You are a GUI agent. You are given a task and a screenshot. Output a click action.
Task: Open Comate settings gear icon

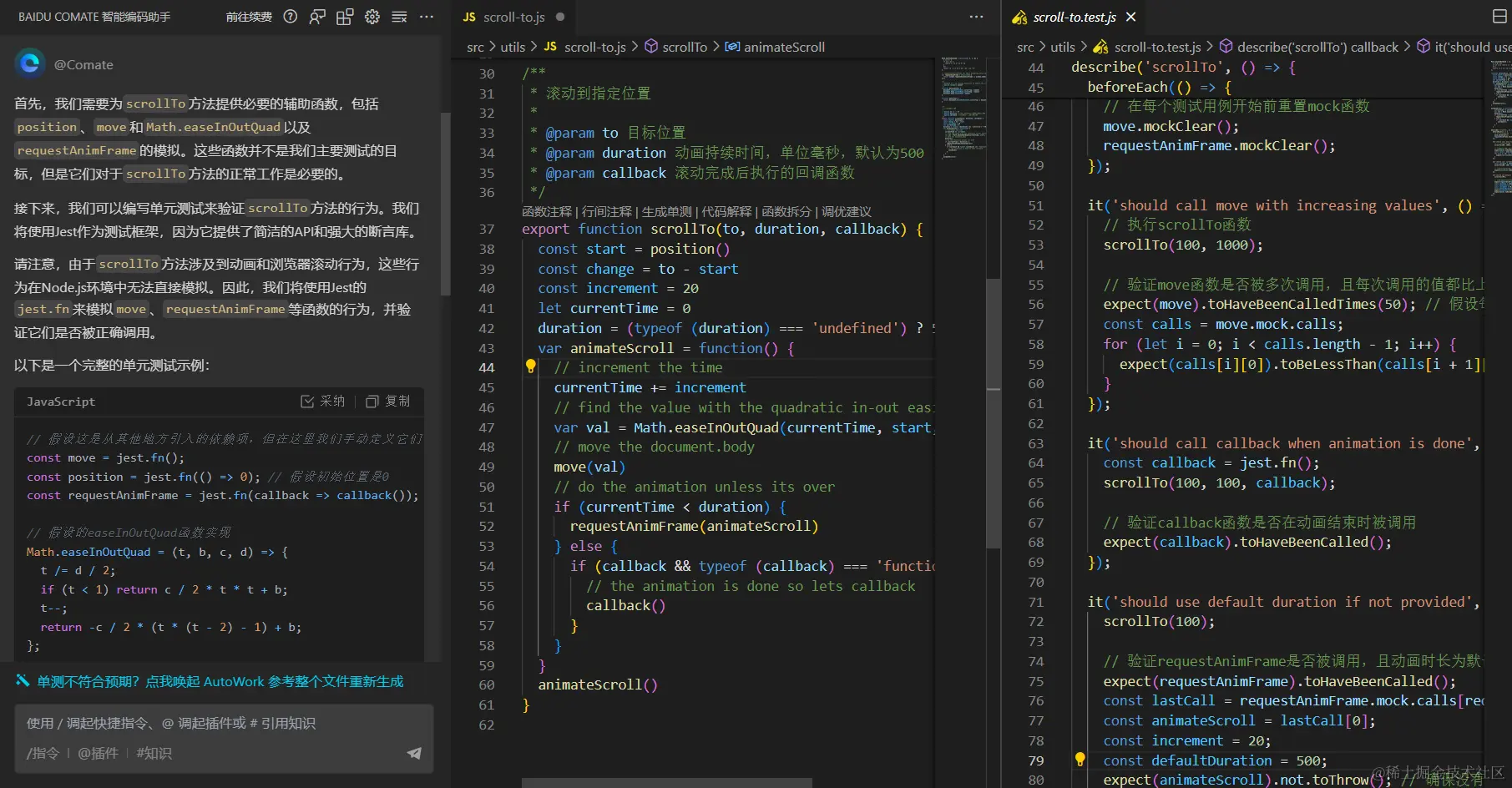click(372, 17)
